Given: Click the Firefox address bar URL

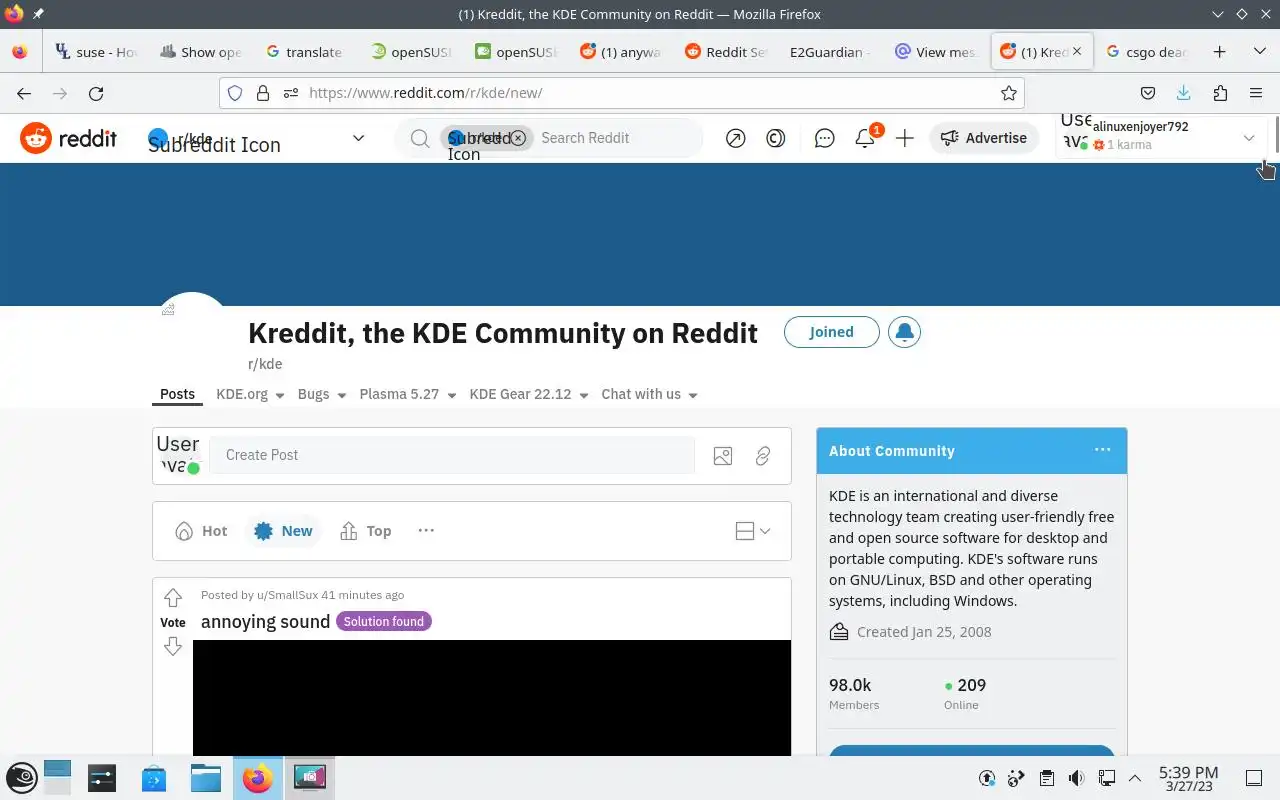Looking at the screenshot, I should (x=425, y=93).
